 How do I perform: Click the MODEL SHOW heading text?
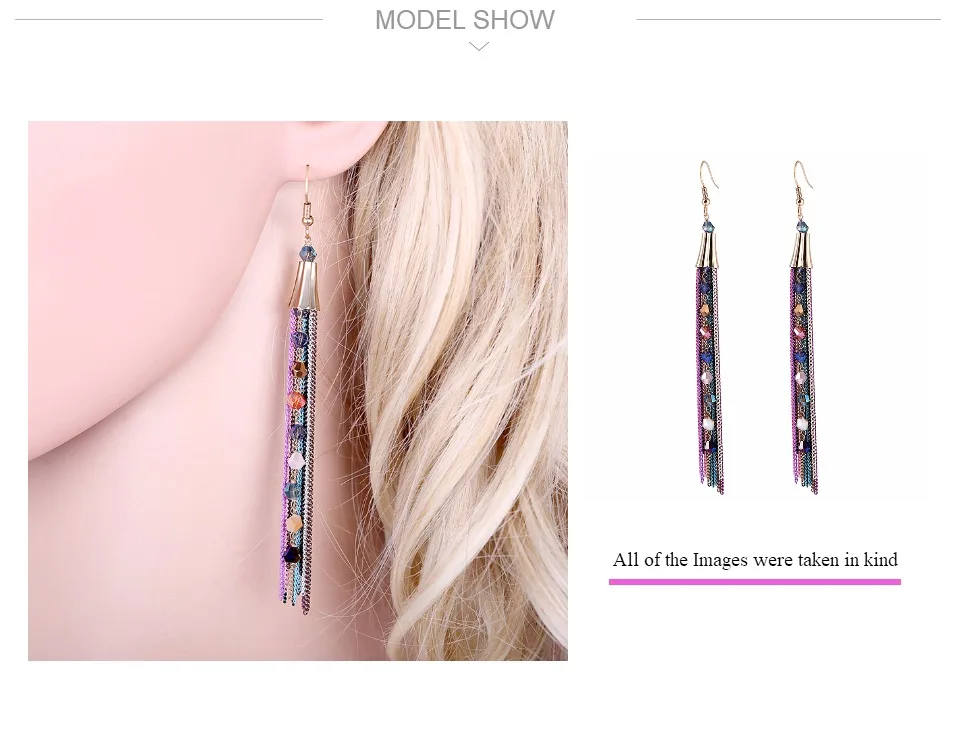(465, 20)
